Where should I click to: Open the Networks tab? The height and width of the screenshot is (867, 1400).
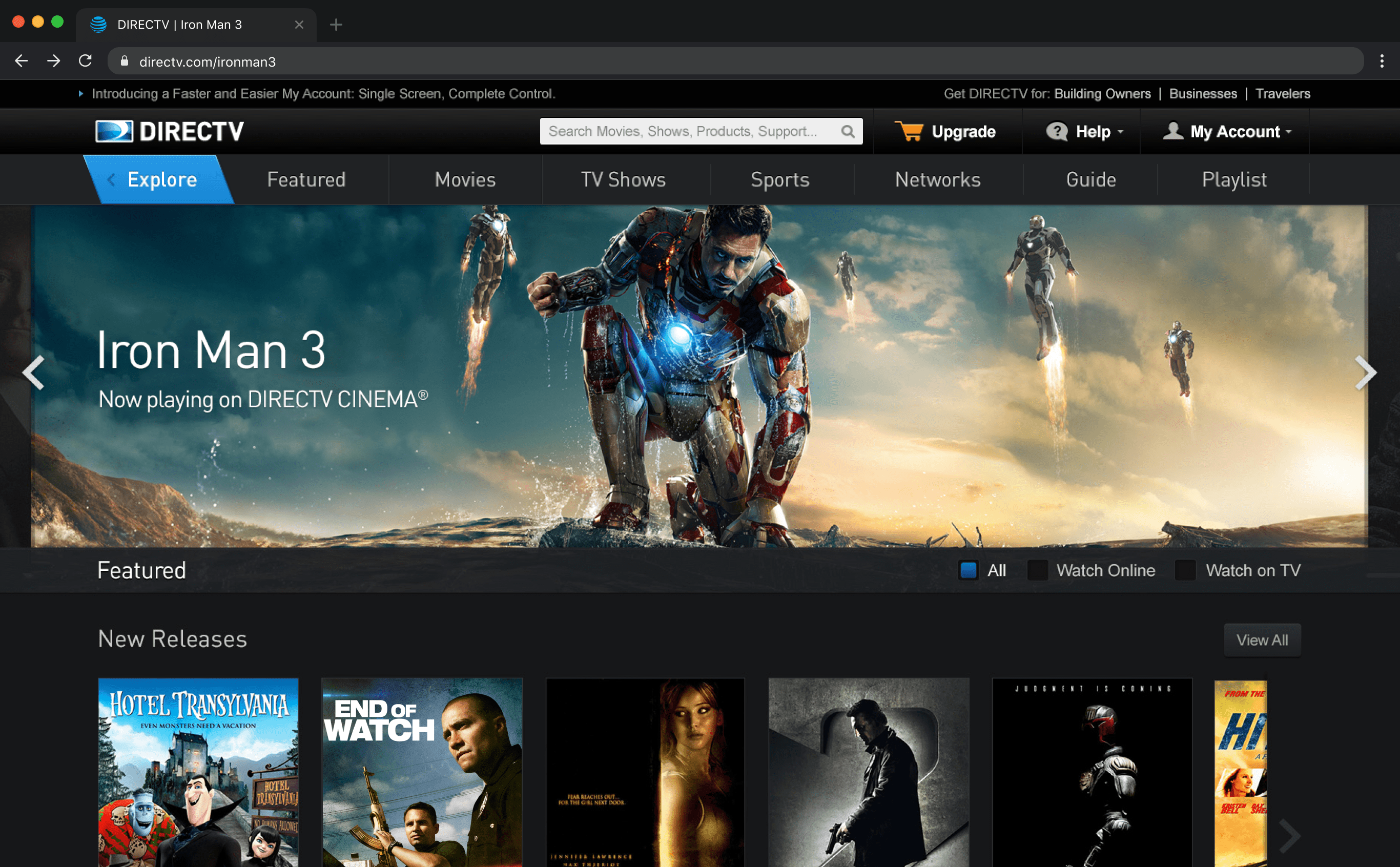(x=937, y=179)
